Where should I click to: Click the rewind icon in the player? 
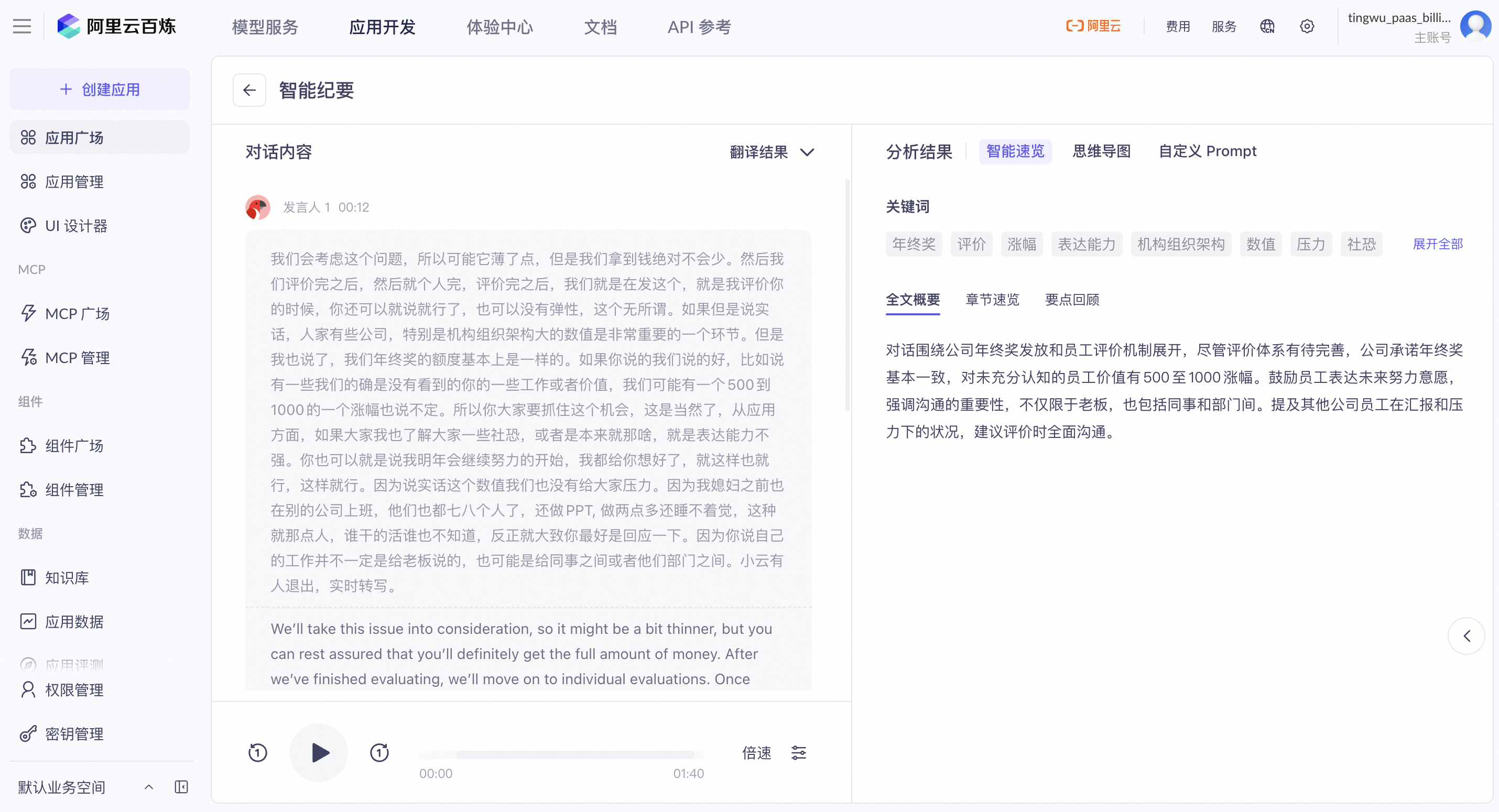coord(258,753)
